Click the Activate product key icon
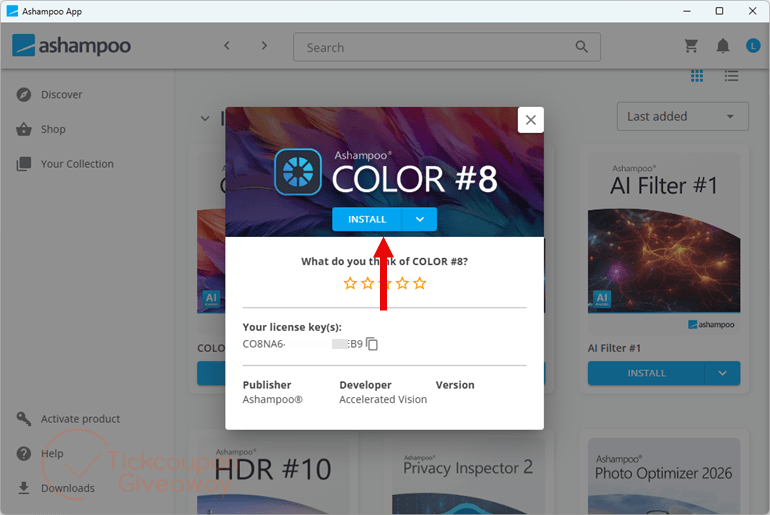770x515 pixels. coord(24,419)
